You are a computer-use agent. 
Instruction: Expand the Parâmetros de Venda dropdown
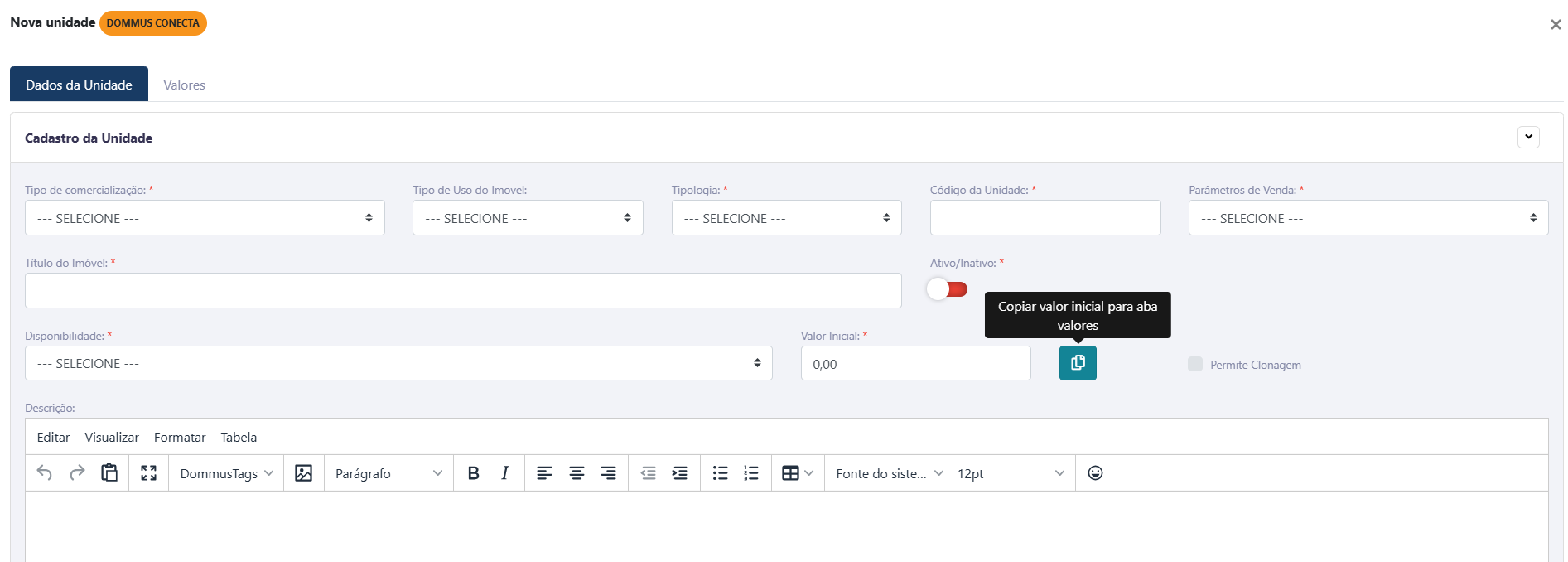pos(1368,218)
